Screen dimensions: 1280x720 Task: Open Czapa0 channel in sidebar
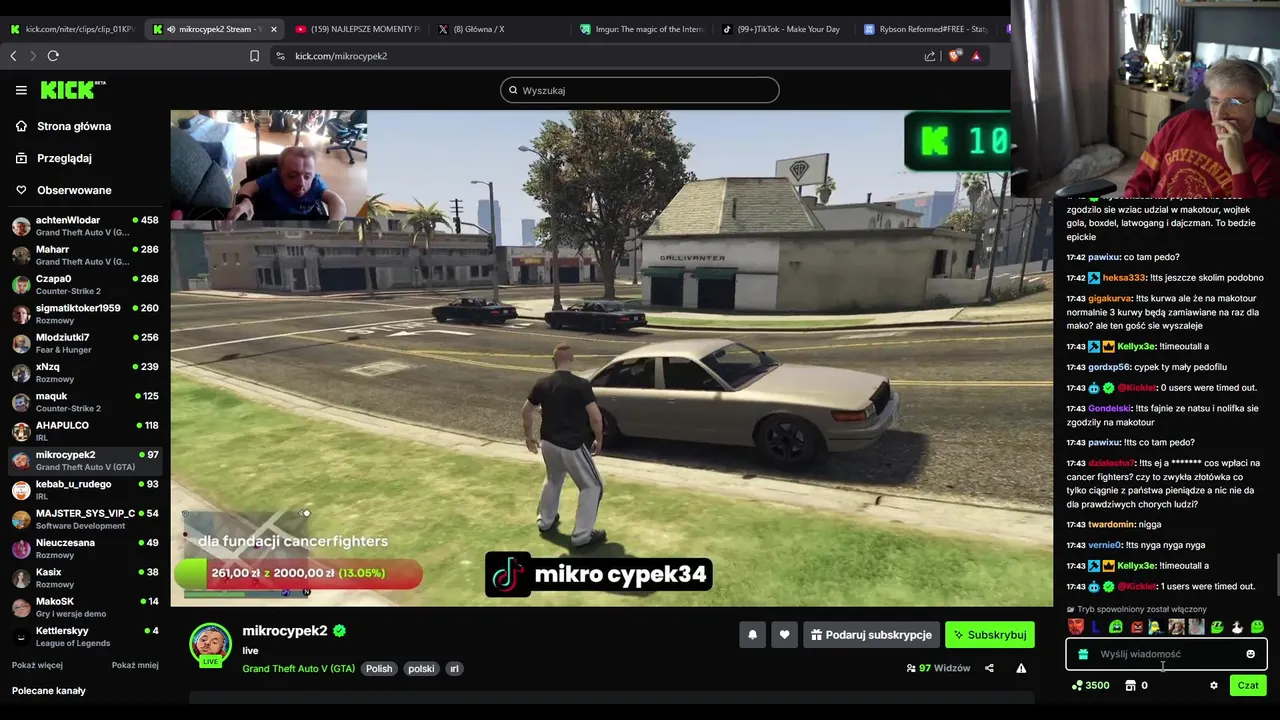point(85,285)
